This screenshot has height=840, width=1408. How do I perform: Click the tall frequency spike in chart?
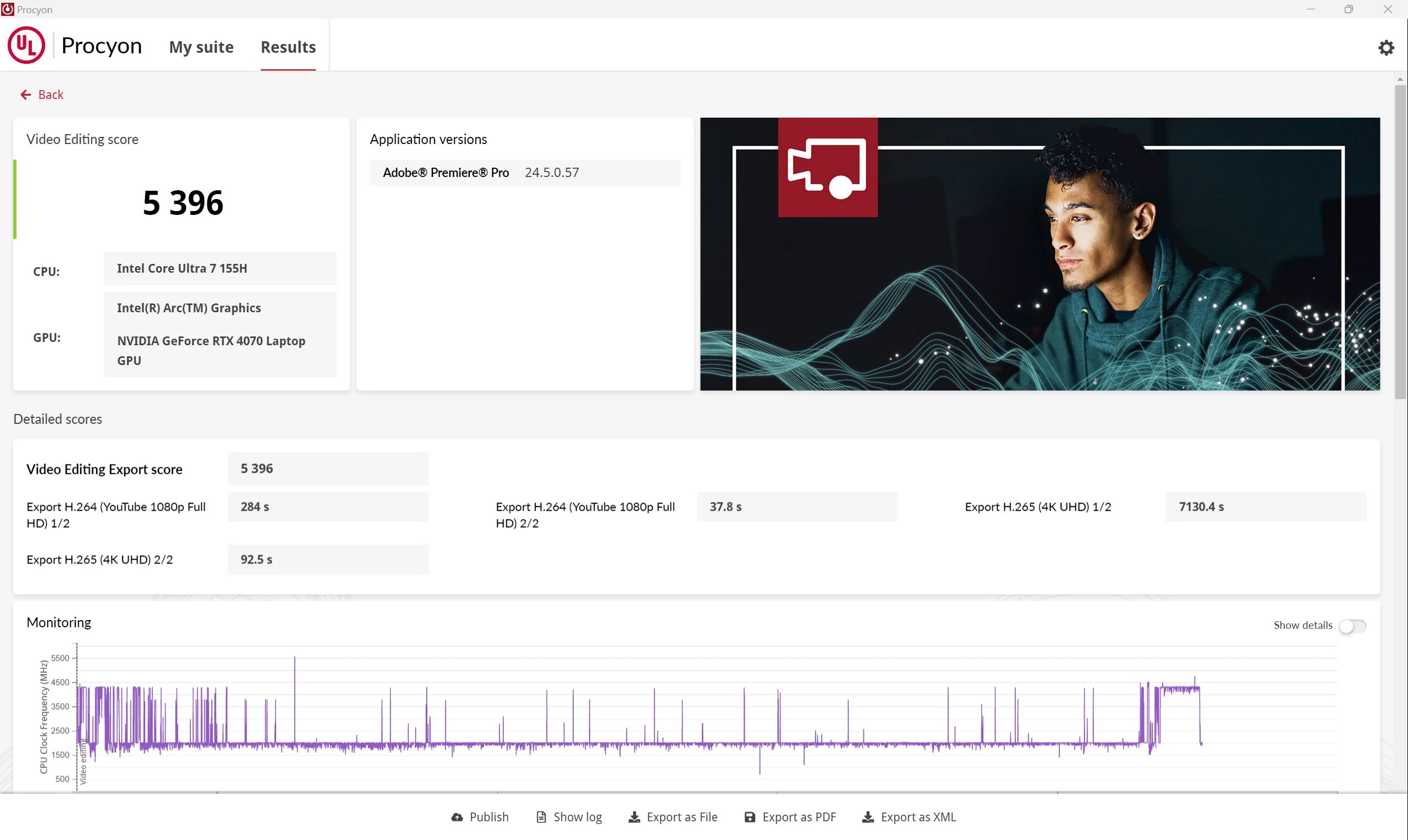click(294, 700)
